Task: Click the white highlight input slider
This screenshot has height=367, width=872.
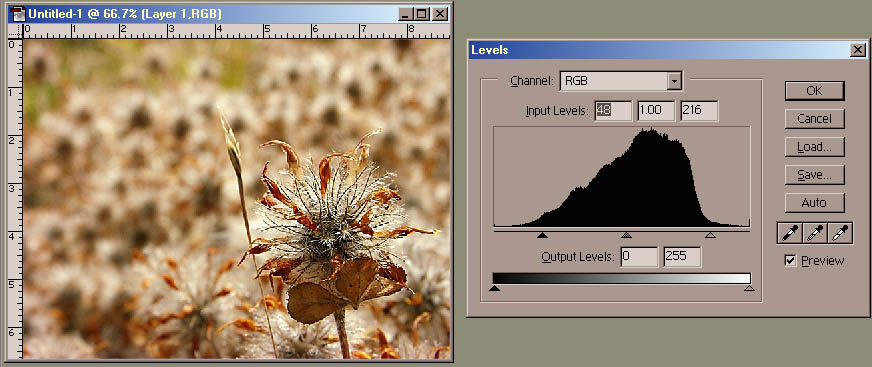Action: pos(710,235)
